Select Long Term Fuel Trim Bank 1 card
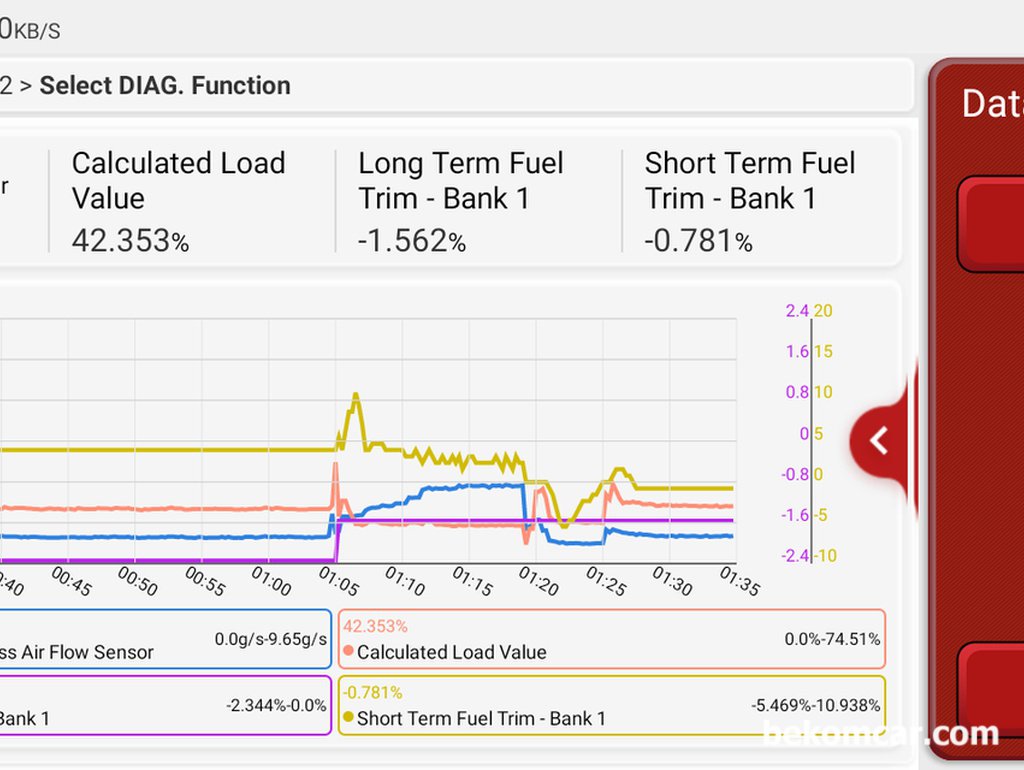Screen dimensions: 1024x770 pyautogui.click(x=478, y=201)
